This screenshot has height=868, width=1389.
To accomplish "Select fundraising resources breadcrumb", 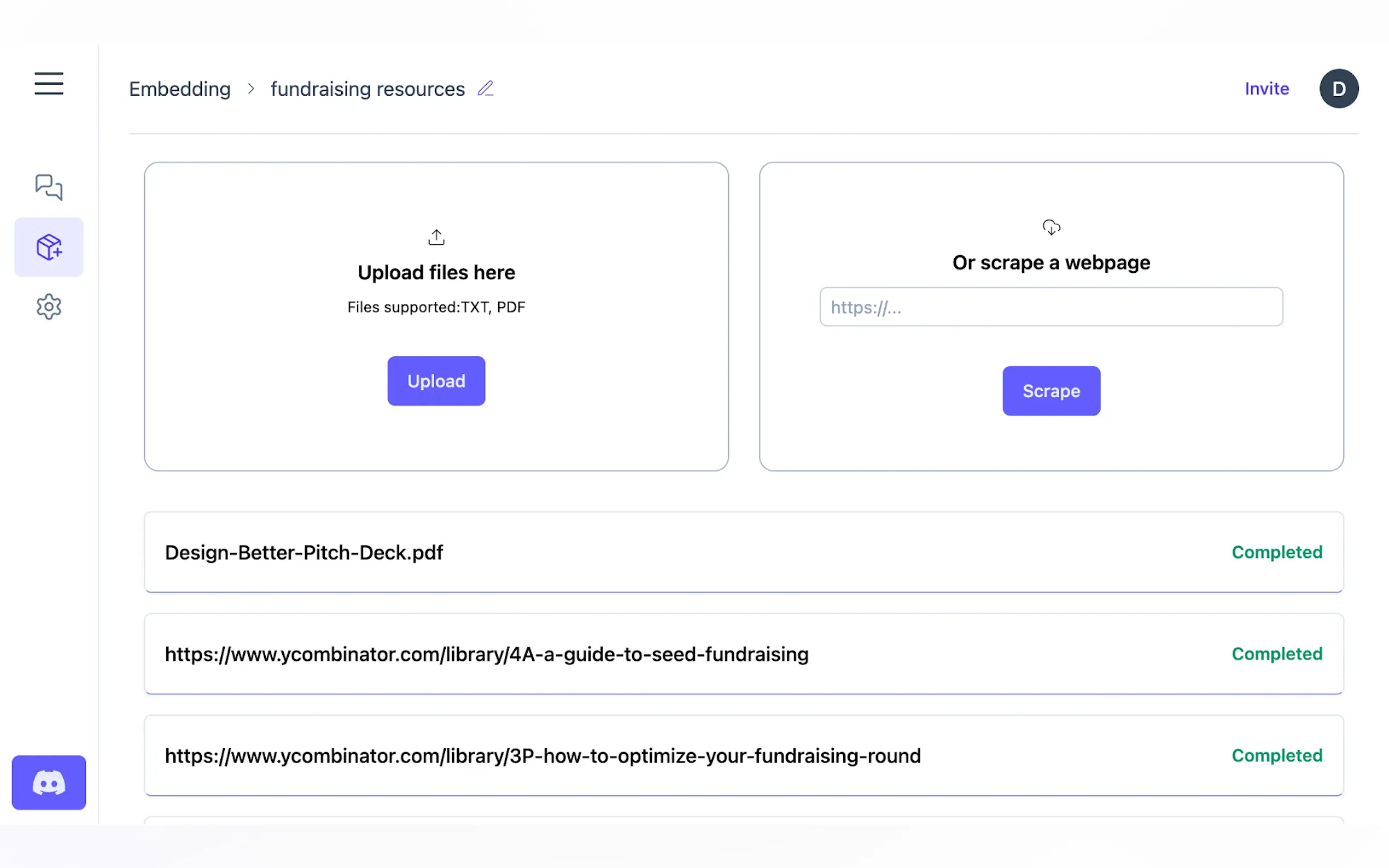I will point(367,89).
